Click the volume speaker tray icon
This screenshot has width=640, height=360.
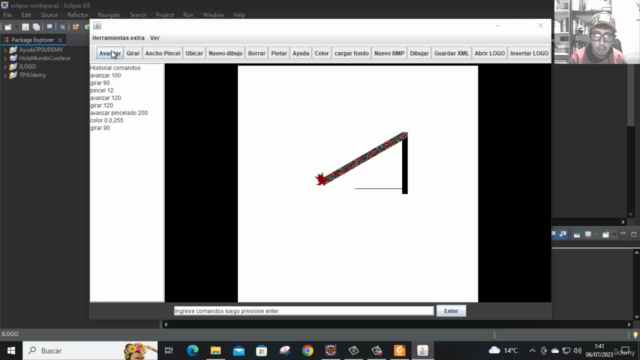(x=577, y=351)
